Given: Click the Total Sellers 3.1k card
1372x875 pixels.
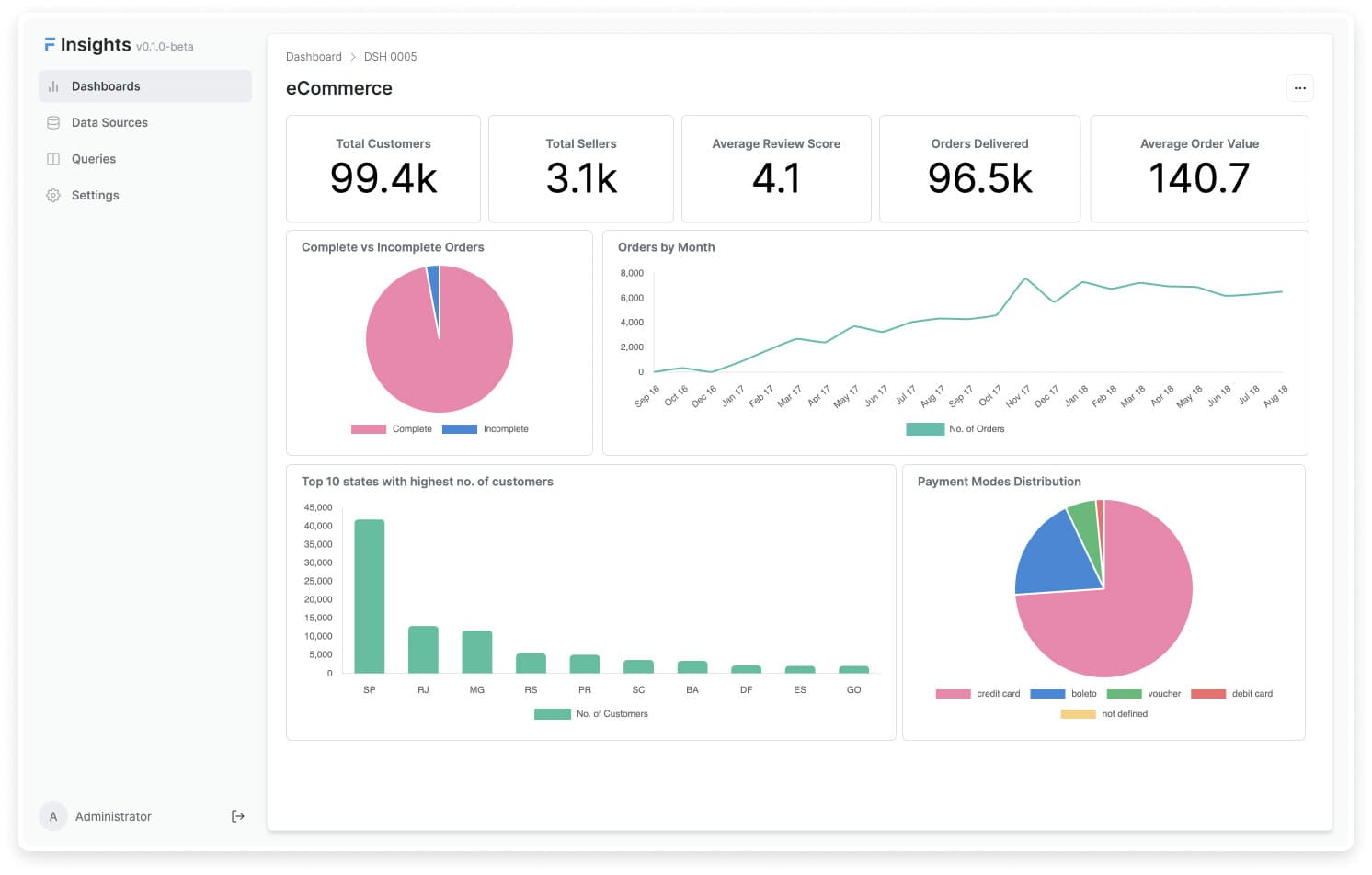Looking at the screenshot, I should click(581, 168).
